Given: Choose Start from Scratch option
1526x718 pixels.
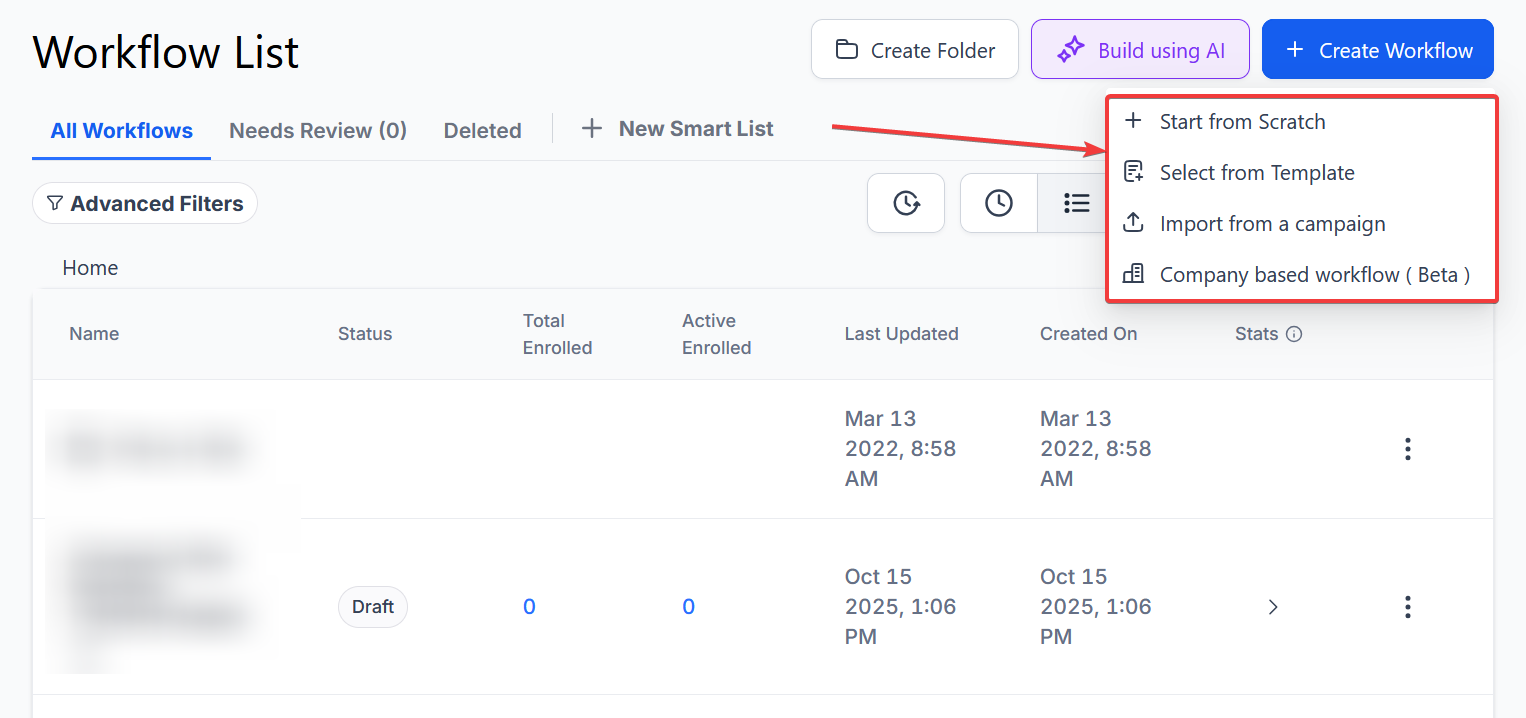Looking at the screenshot, I should coord(1242,122).
